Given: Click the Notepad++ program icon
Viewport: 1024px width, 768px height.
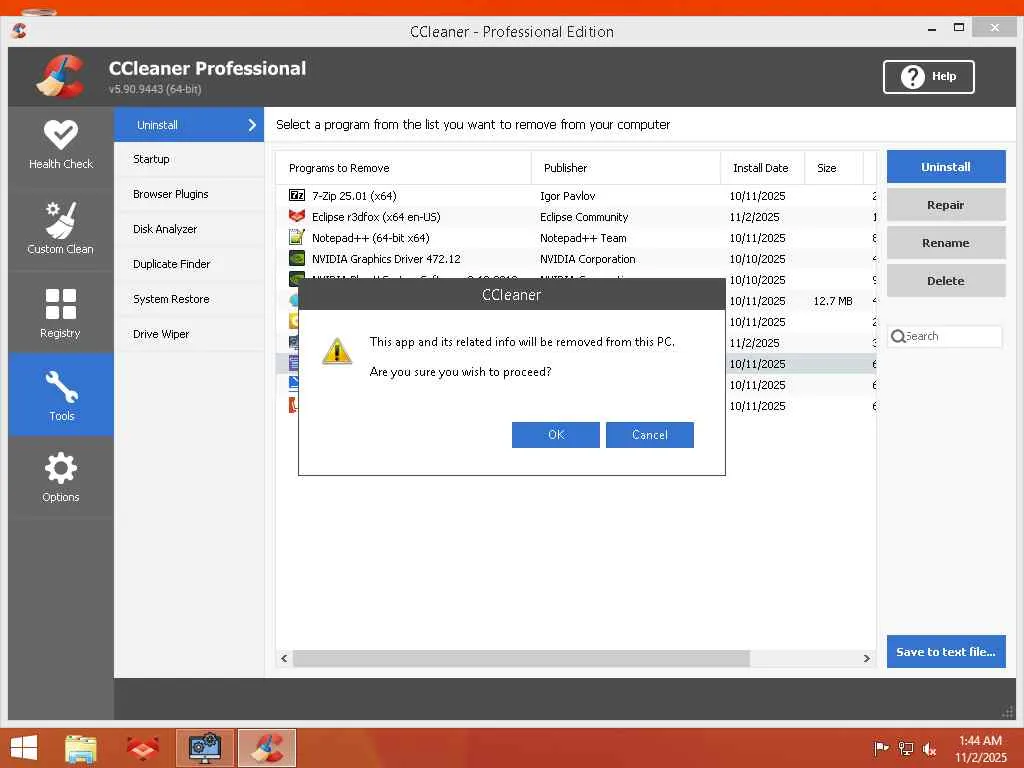Looking at the screenshot, I should tap(296, 237).
